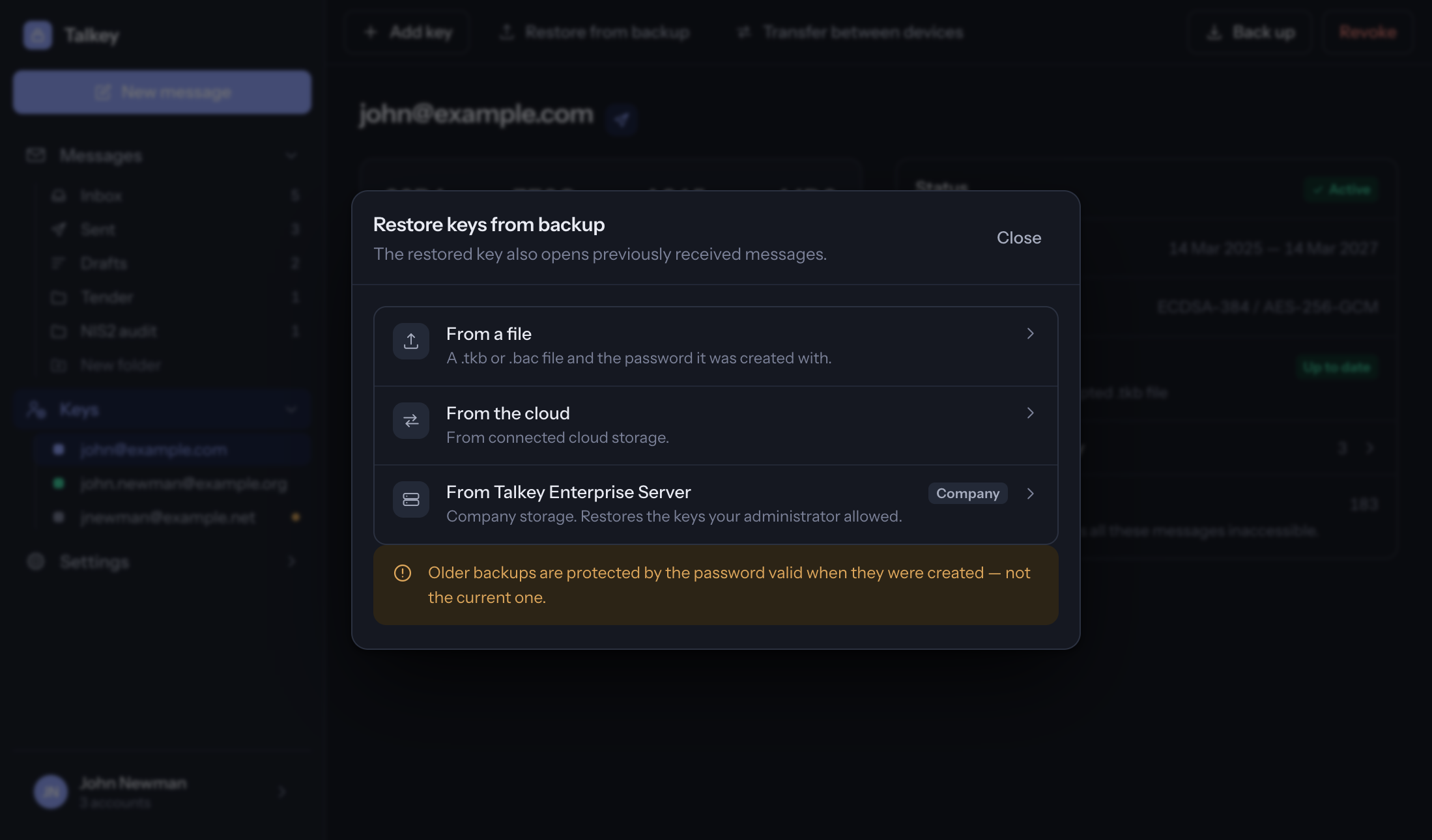Image resolution: width=1432 pixels, height=840 pixels.
Task: Click the New message button
Action: point(162,92)
